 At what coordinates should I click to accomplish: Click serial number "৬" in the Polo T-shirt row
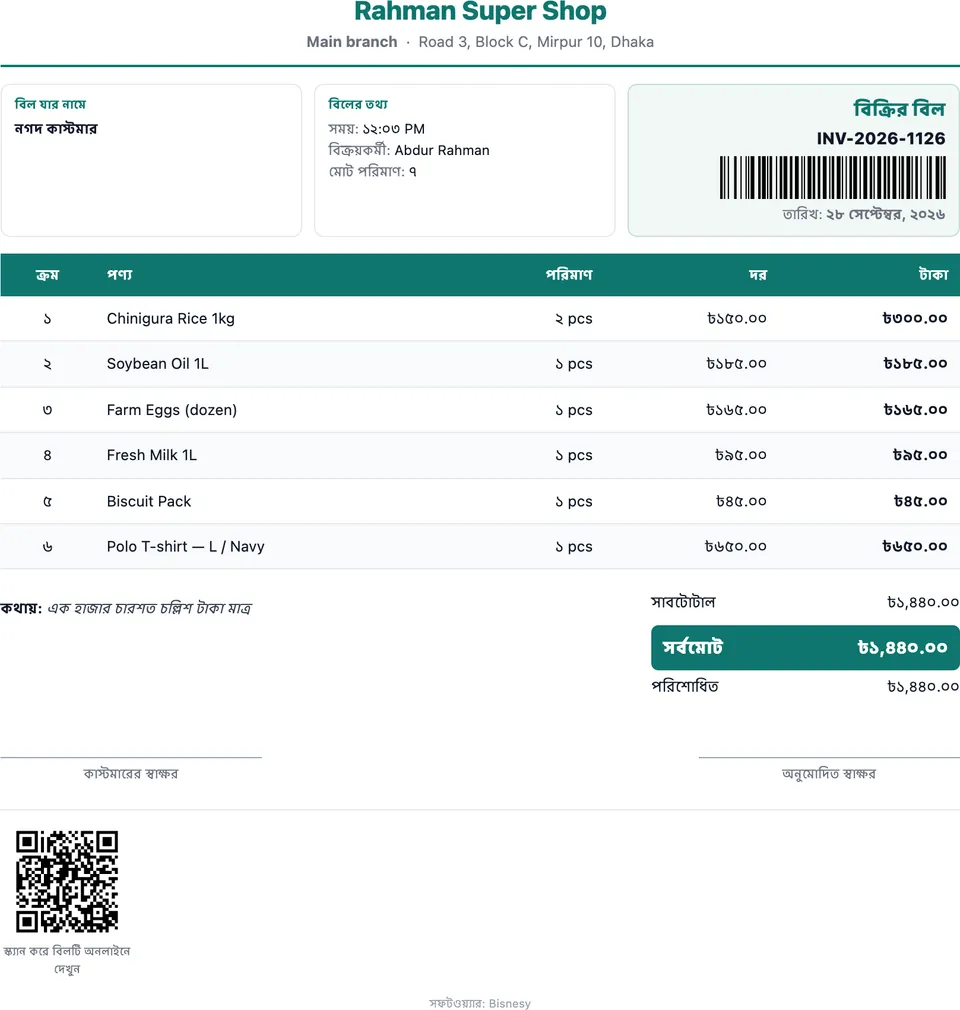47,546
